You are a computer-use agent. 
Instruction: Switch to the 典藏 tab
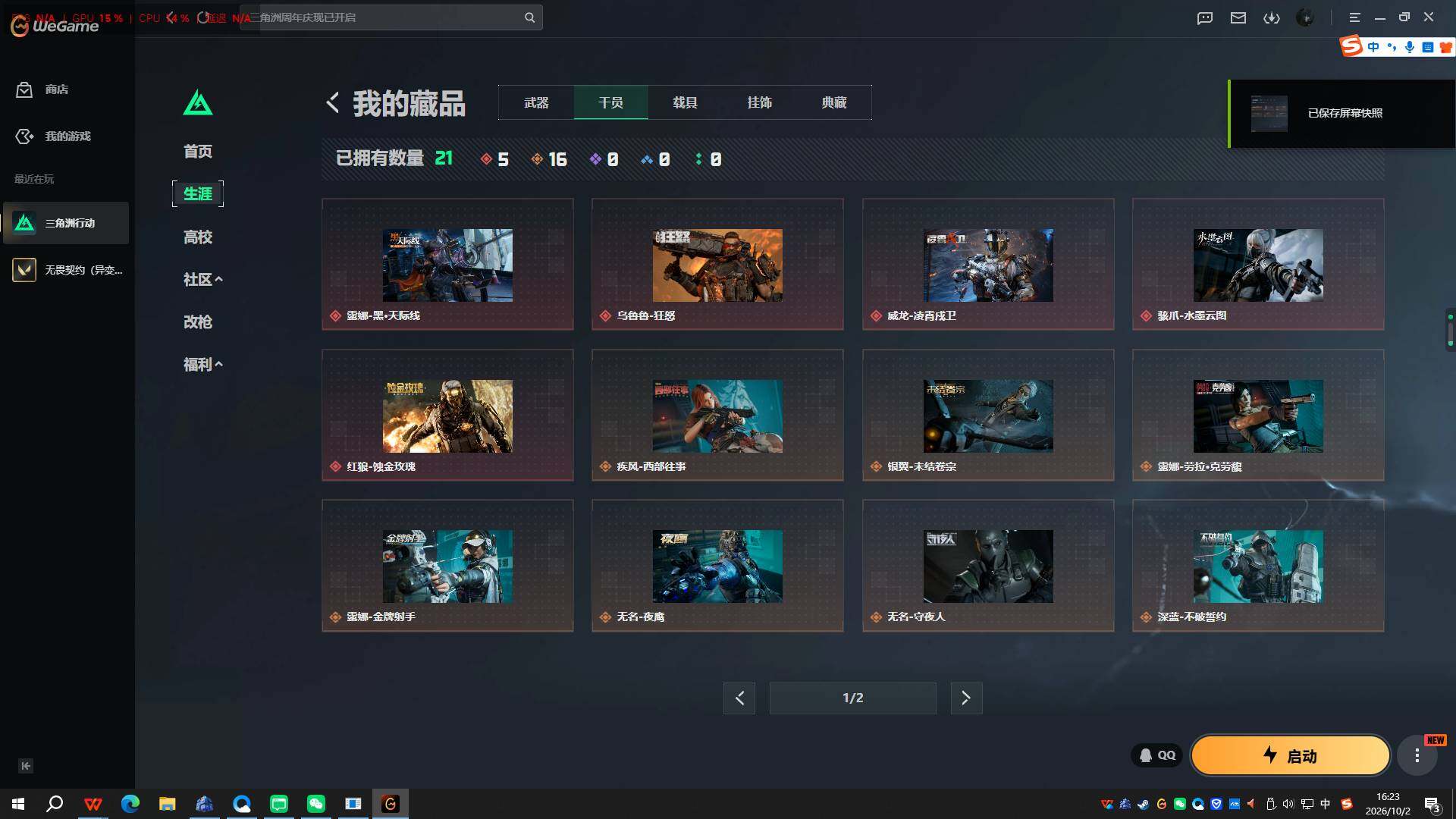click(833, 102)
